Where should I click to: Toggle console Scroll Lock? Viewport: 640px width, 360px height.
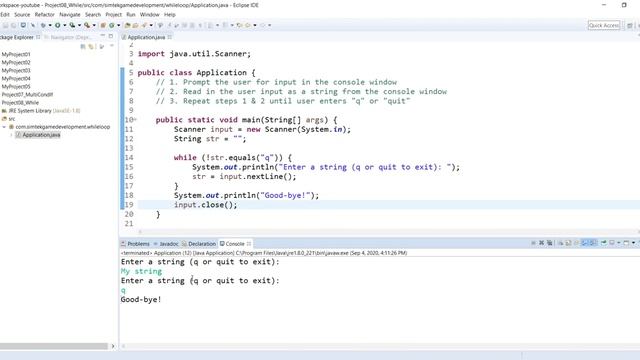pyautogui.click(x=568, y=243)
